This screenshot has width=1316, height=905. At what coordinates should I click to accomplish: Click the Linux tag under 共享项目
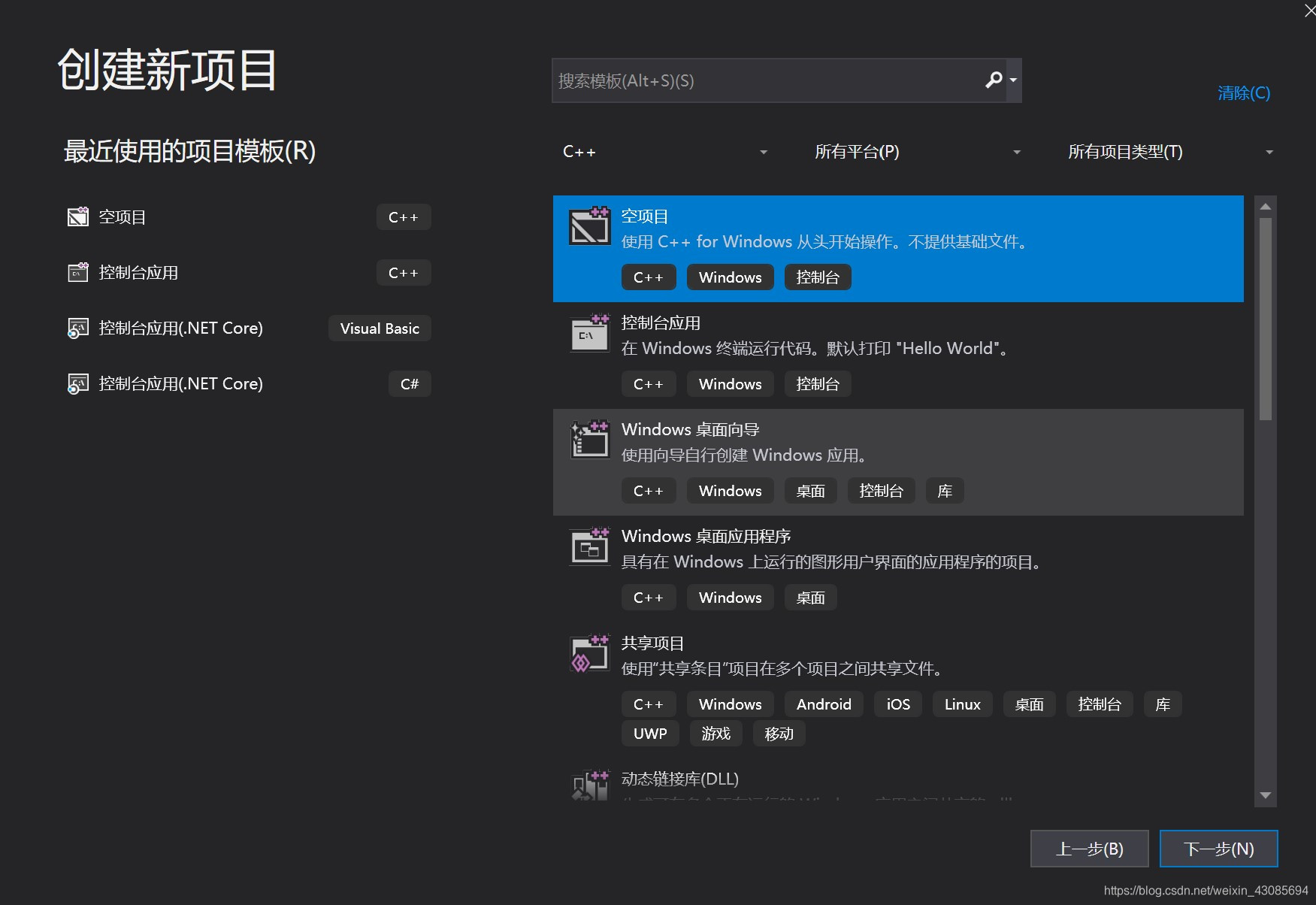coord(963,704)
